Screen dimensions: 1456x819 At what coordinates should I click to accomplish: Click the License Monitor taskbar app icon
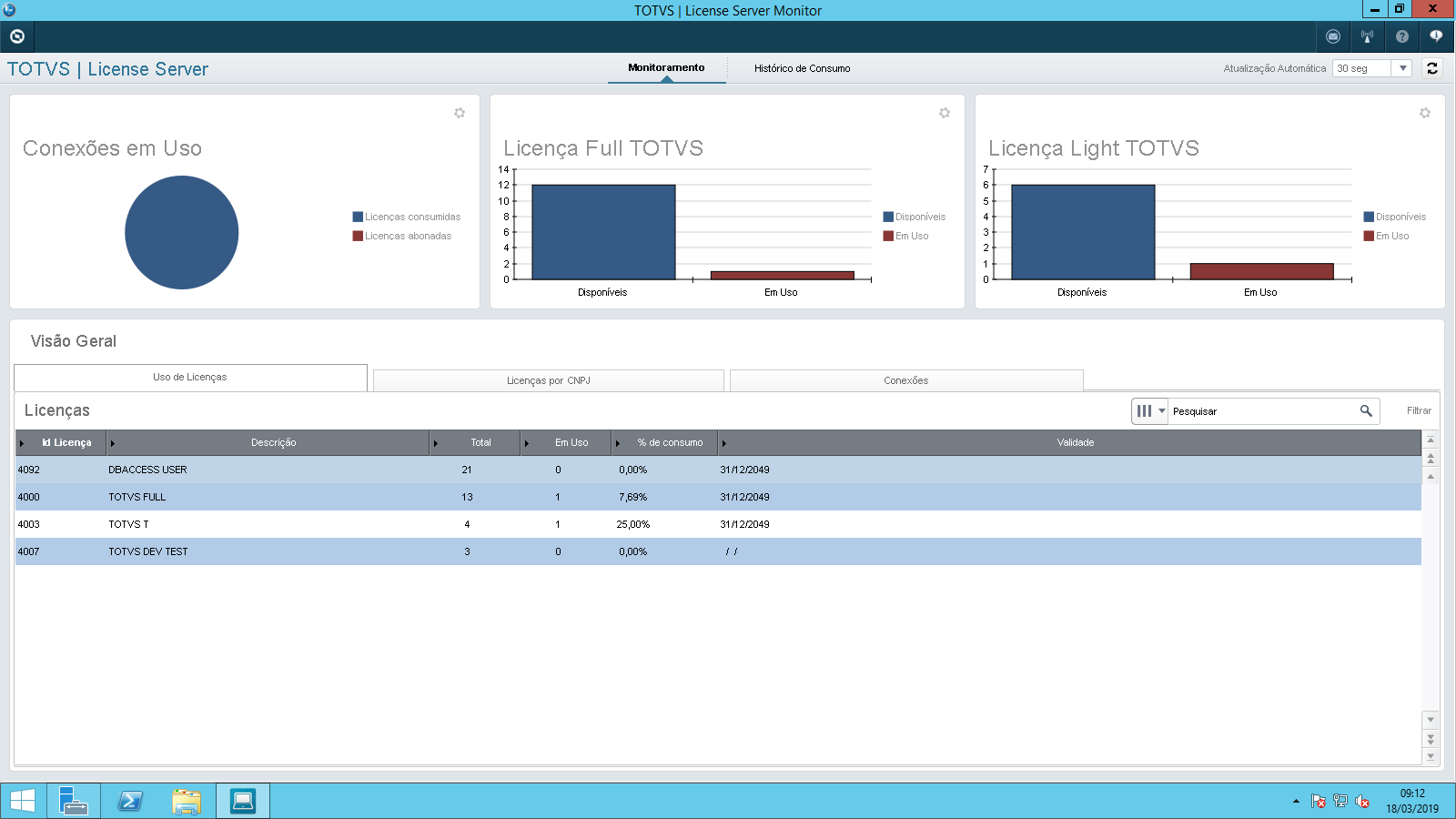pos(243,801)
